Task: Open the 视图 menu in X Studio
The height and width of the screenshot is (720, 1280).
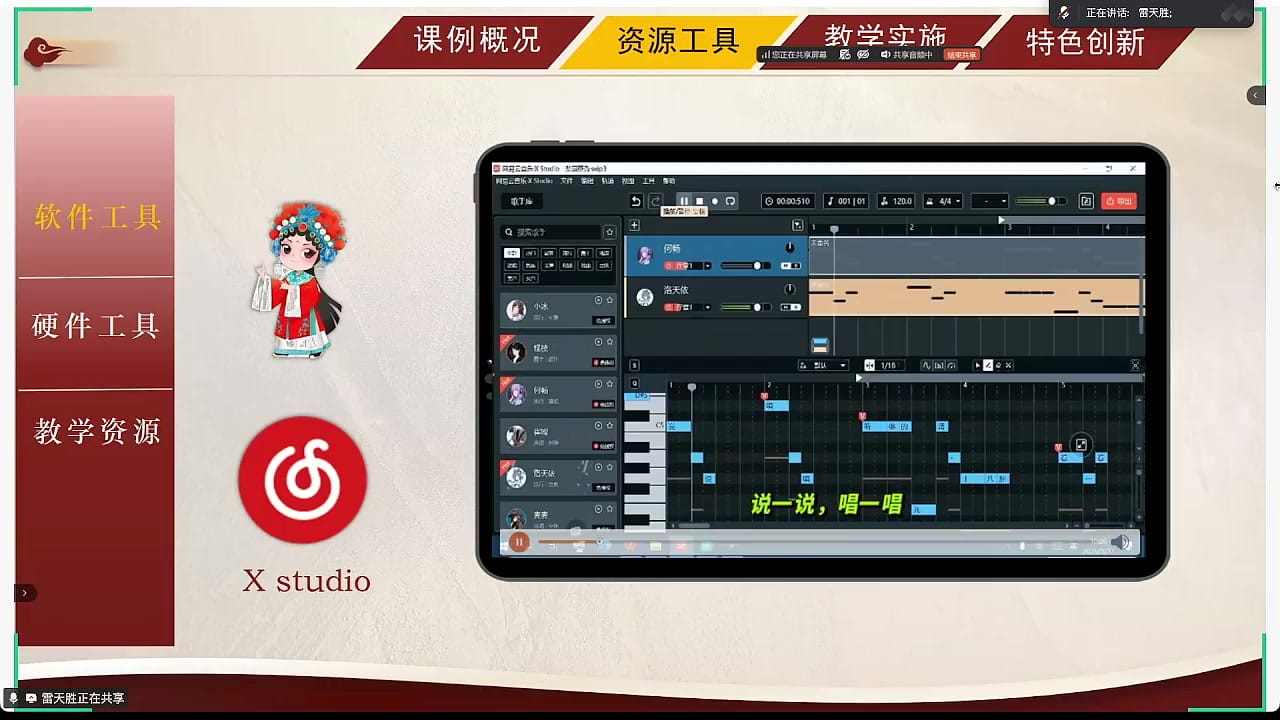Action: tap(628, 181)
